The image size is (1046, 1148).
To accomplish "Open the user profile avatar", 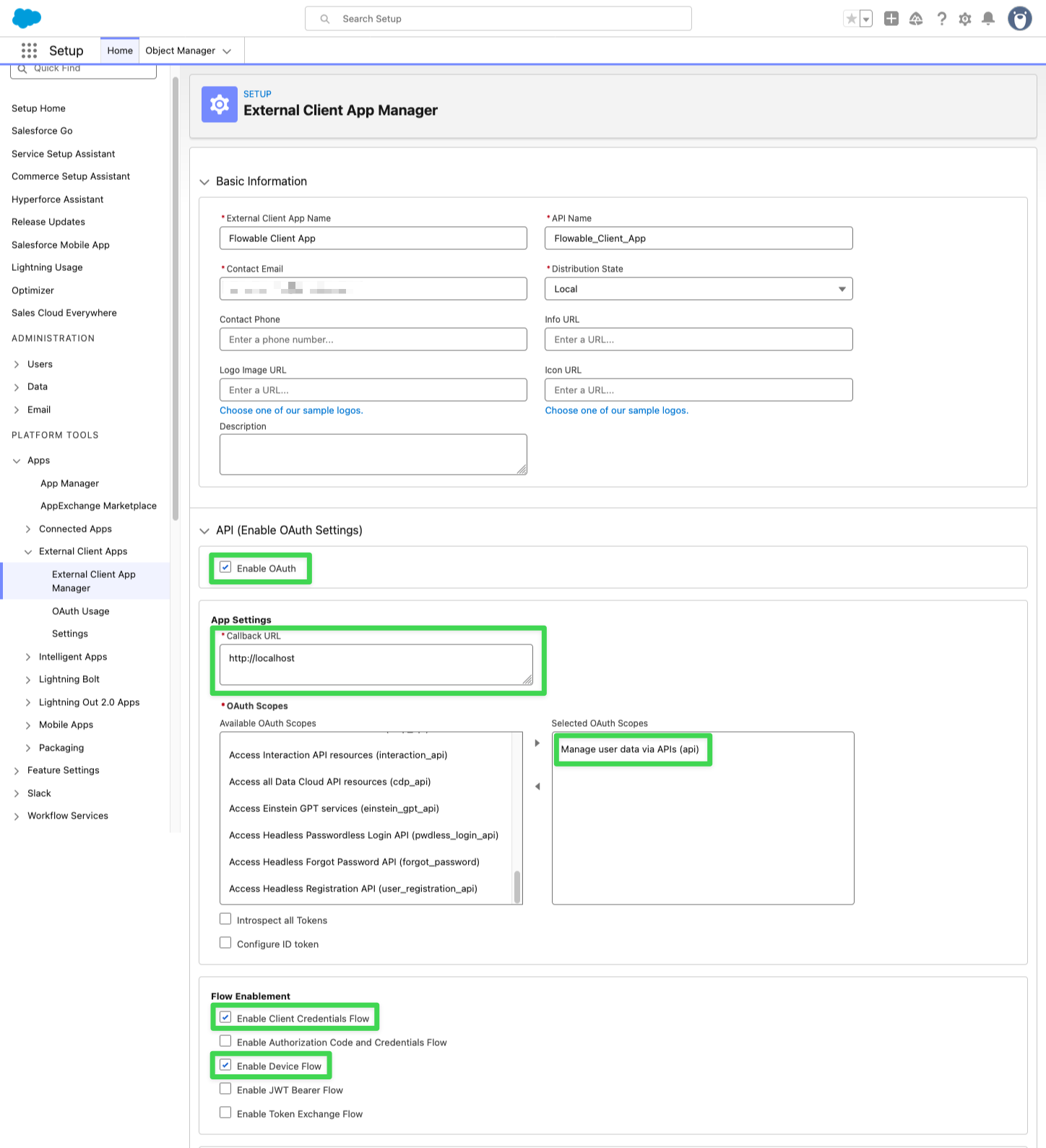I will [1020, 19].
